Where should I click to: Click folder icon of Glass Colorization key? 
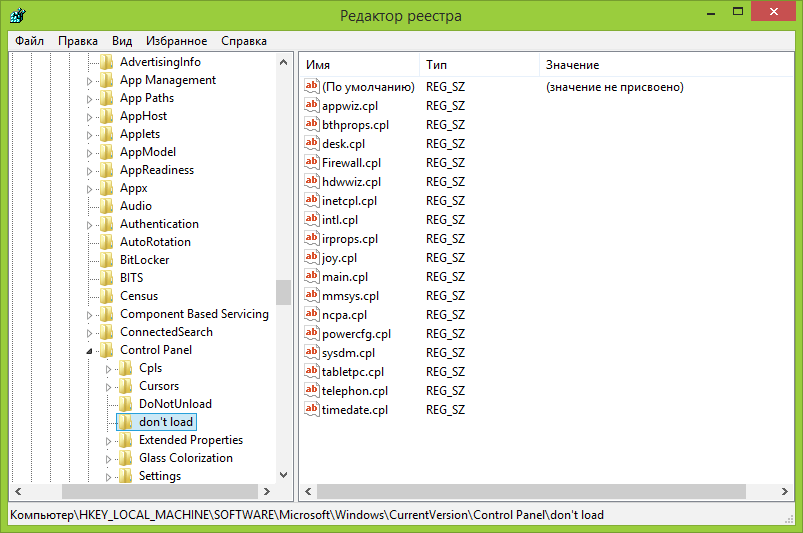(126, 458)
